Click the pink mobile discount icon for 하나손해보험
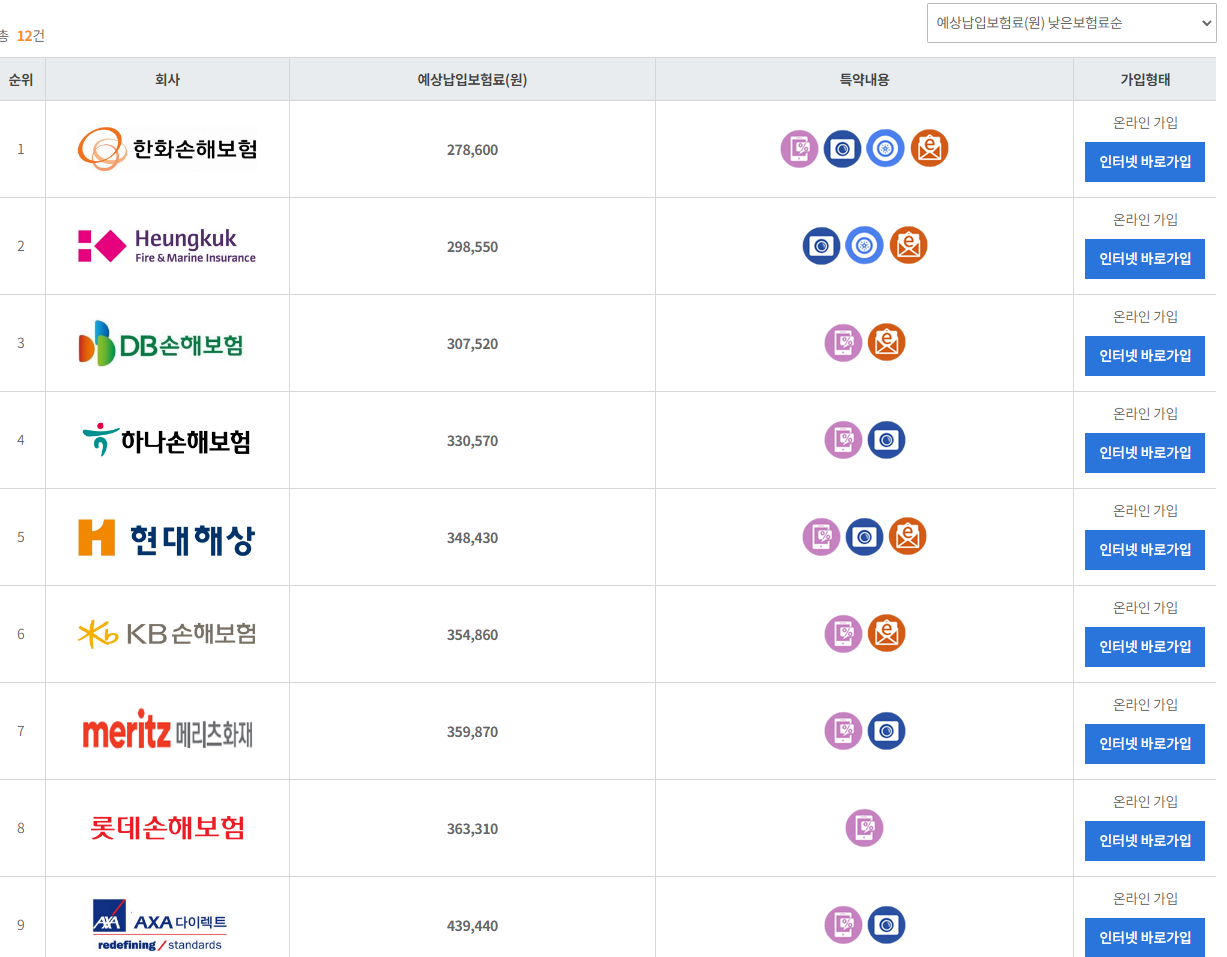Screen dimensions: 1227x957 pos(843,440)
